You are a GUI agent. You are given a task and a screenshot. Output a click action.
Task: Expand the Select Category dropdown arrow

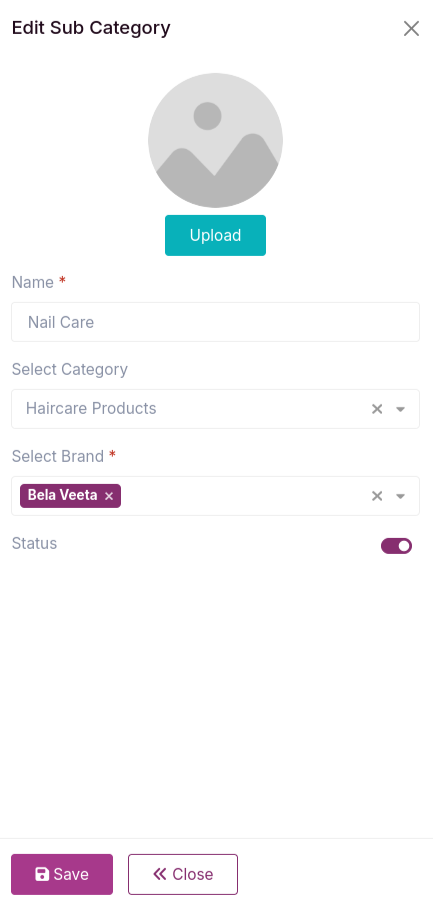tap(400, 409)
